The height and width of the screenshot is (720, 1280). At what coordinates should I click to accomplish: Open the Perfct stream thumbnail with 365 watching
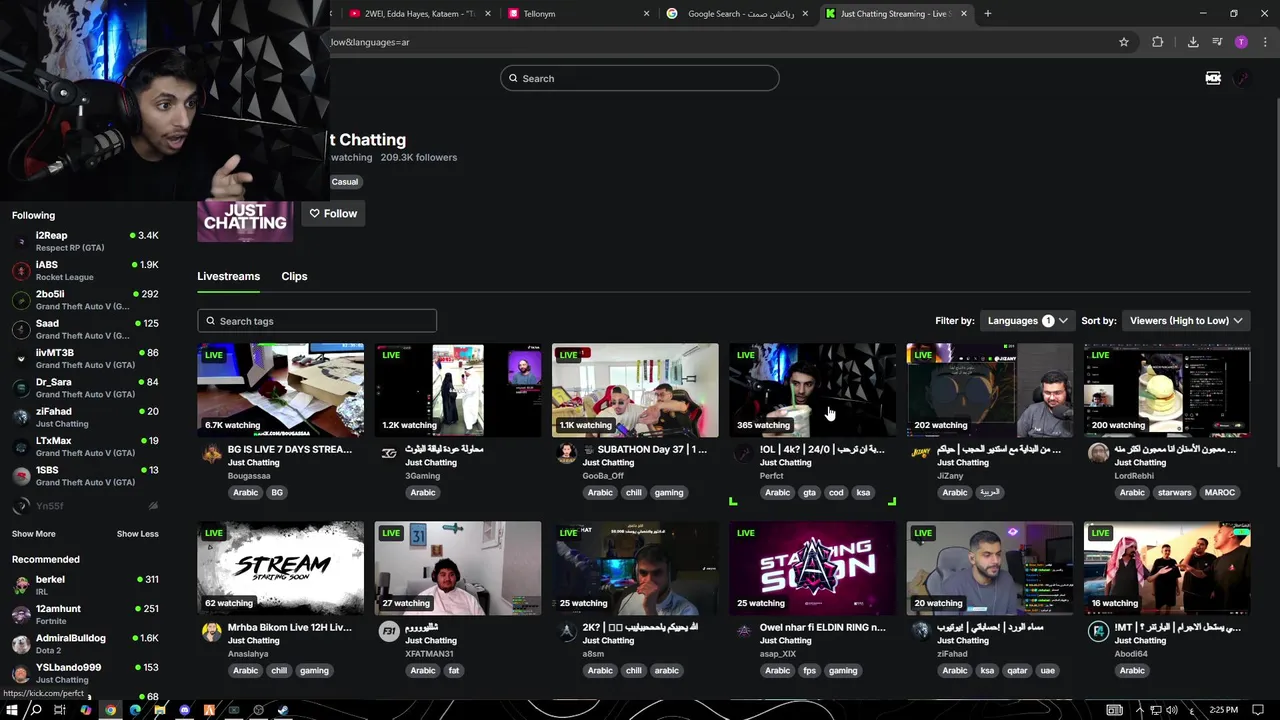click(x=812, y=390)
